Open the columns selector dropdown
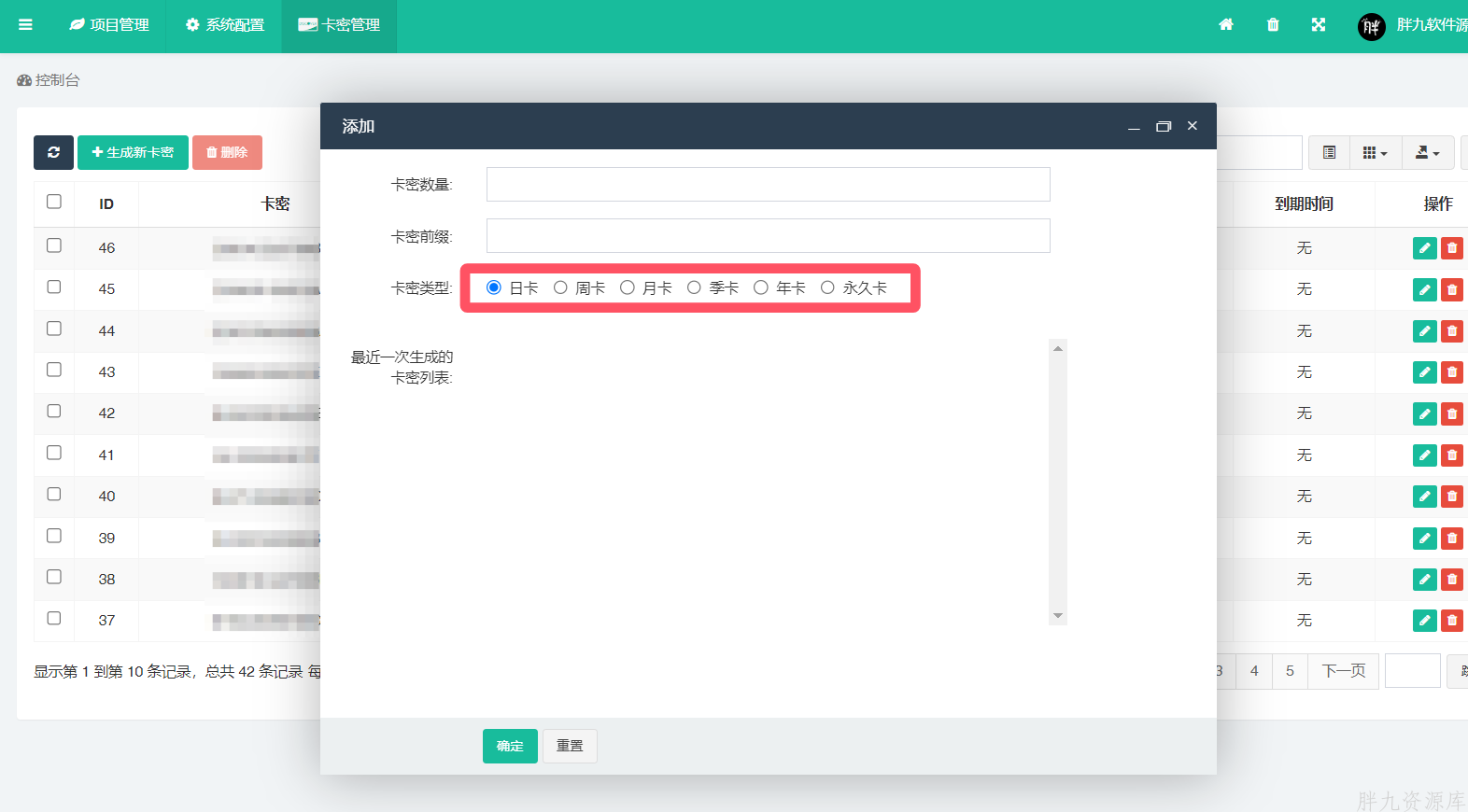The width and height of the screenshot is (1468, 812). tap(1375, 152)
